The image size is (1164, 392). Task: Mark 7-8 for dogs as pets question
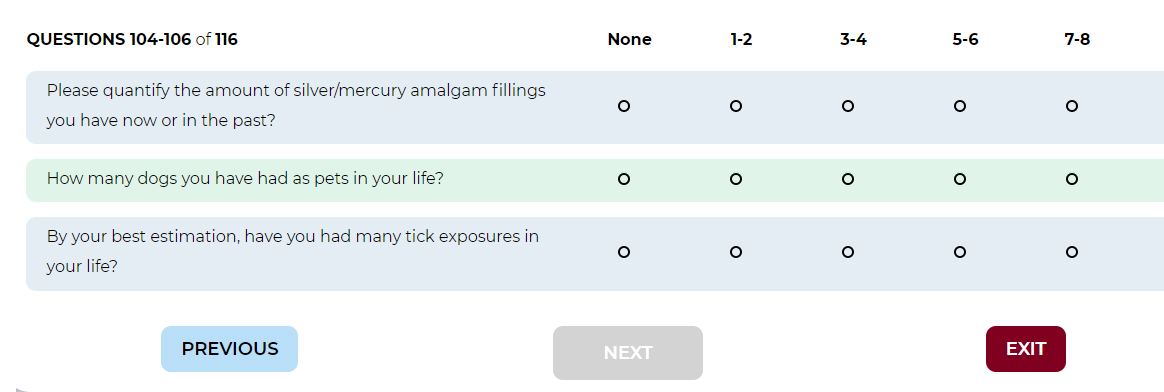(x=1072, y=179)
